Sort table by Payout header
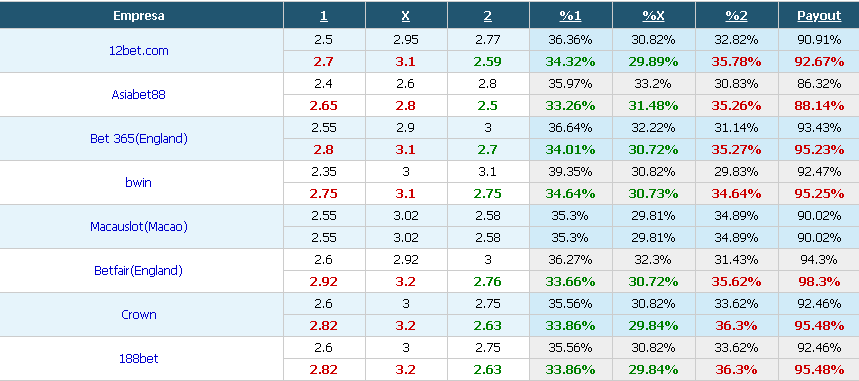This screenshot has height=381, width=859. (819, 16)
